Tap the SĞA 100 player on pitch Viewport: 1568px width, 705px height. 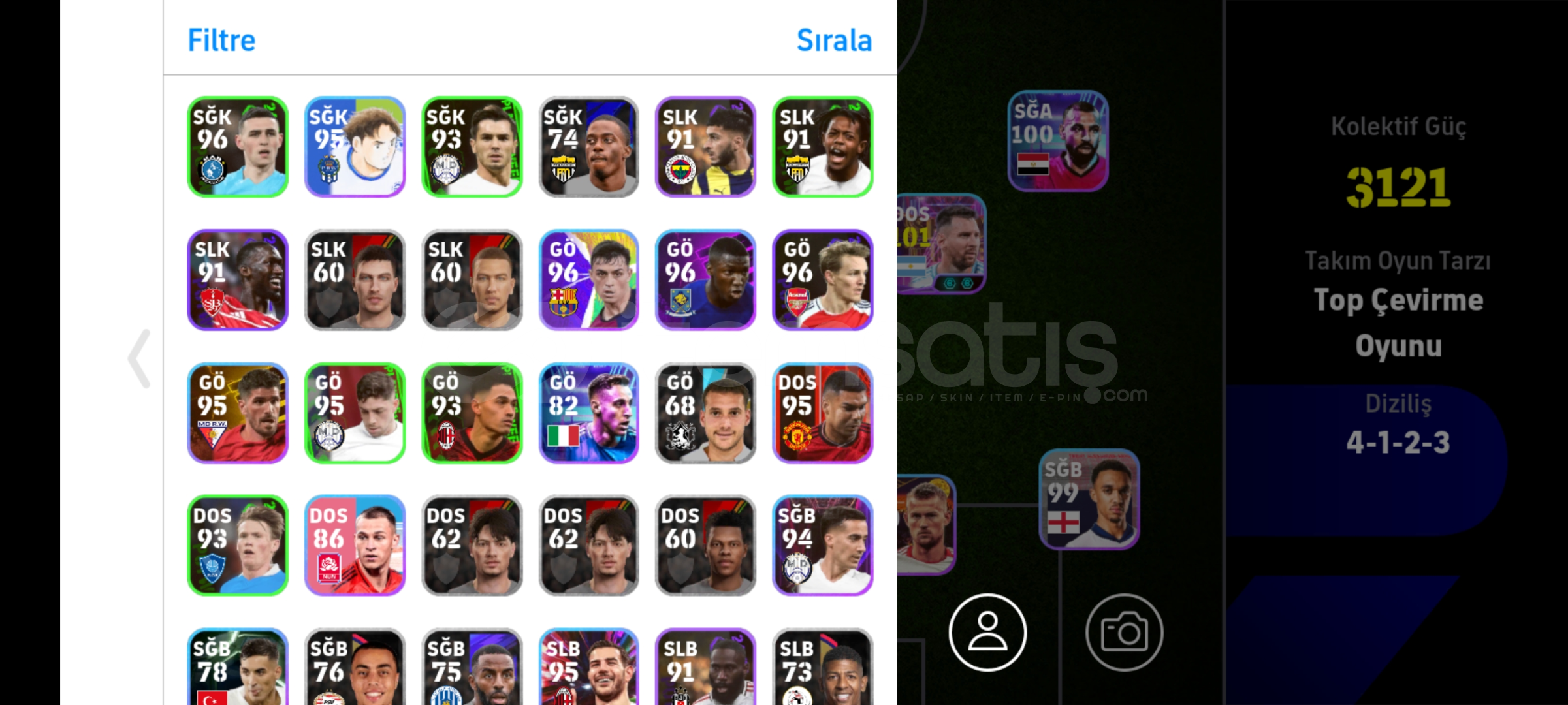(1058, 141)
